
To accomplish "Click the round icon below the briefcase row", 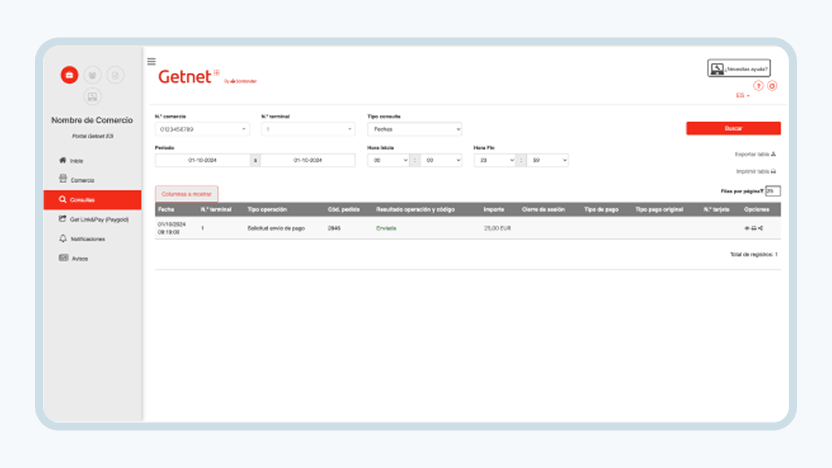I will [x=92, y=97].
